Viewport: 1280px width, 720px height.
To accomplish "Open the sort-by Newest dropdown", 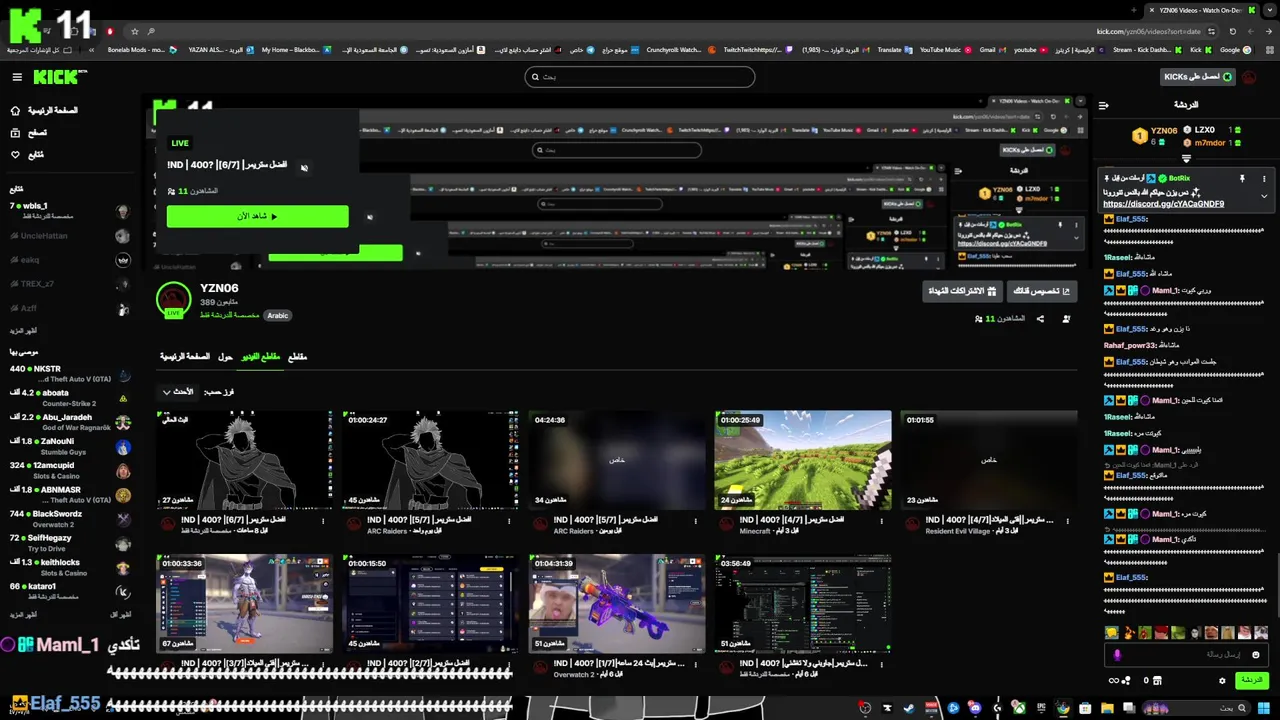I will coord(179,392).
